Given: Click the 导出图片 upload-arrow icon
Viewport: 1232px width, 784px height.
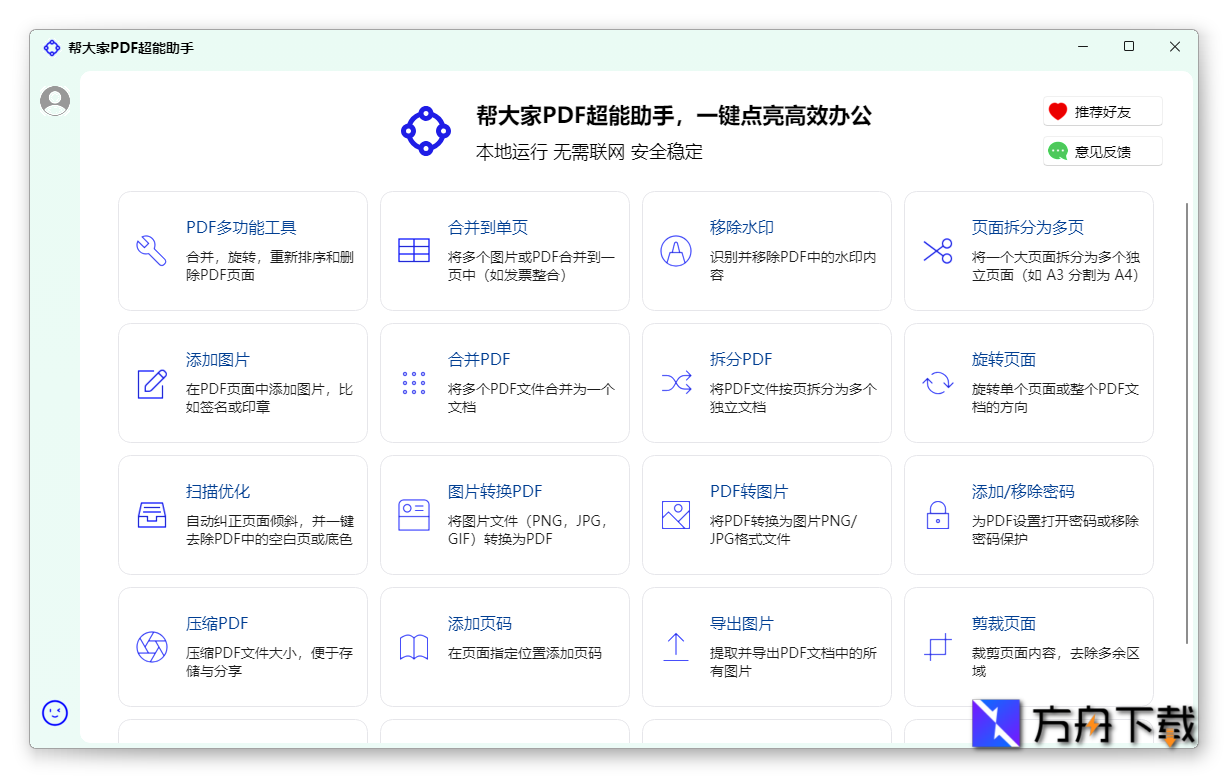Looking at the screenshot, I should tap(676, 647).
